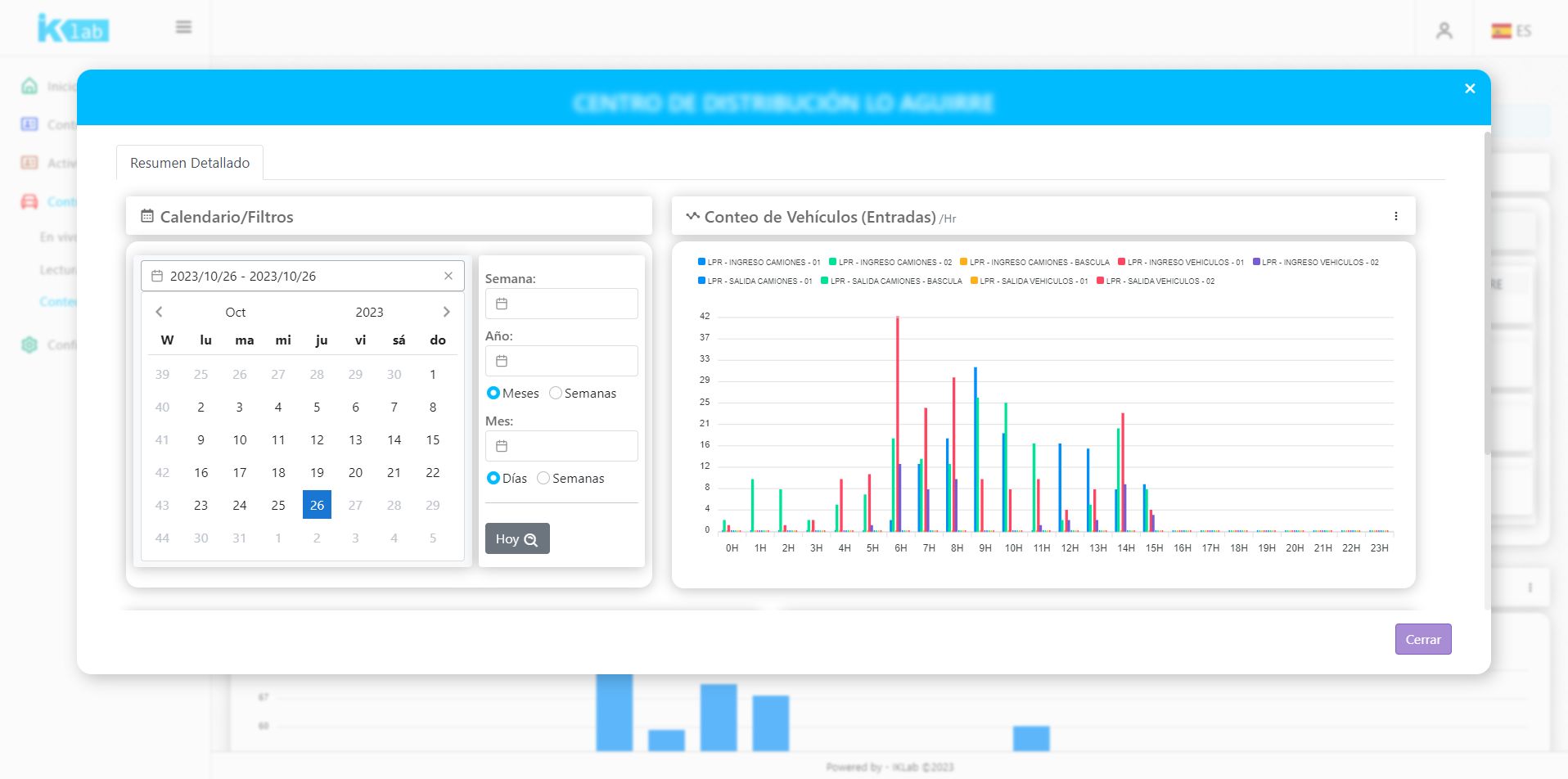The width and height of the screenshot is (1568, 779).
Task: Select day 25 in the calendar
Action: (278, 505)
